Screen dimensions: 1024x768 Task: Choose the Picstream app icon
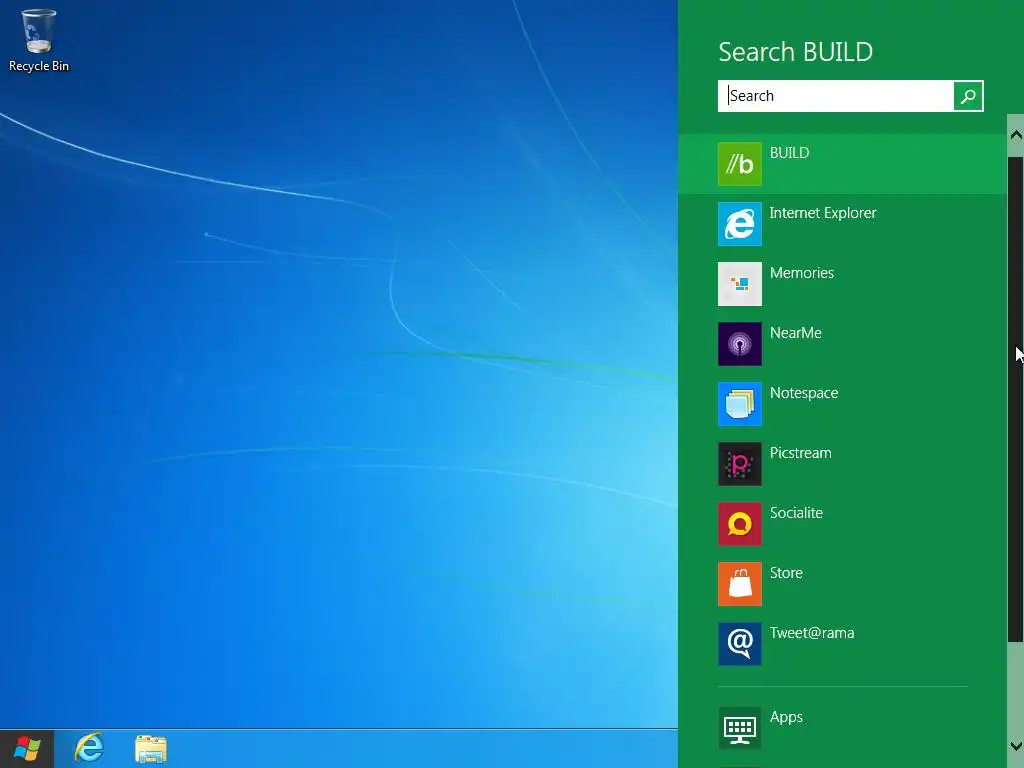739,464
